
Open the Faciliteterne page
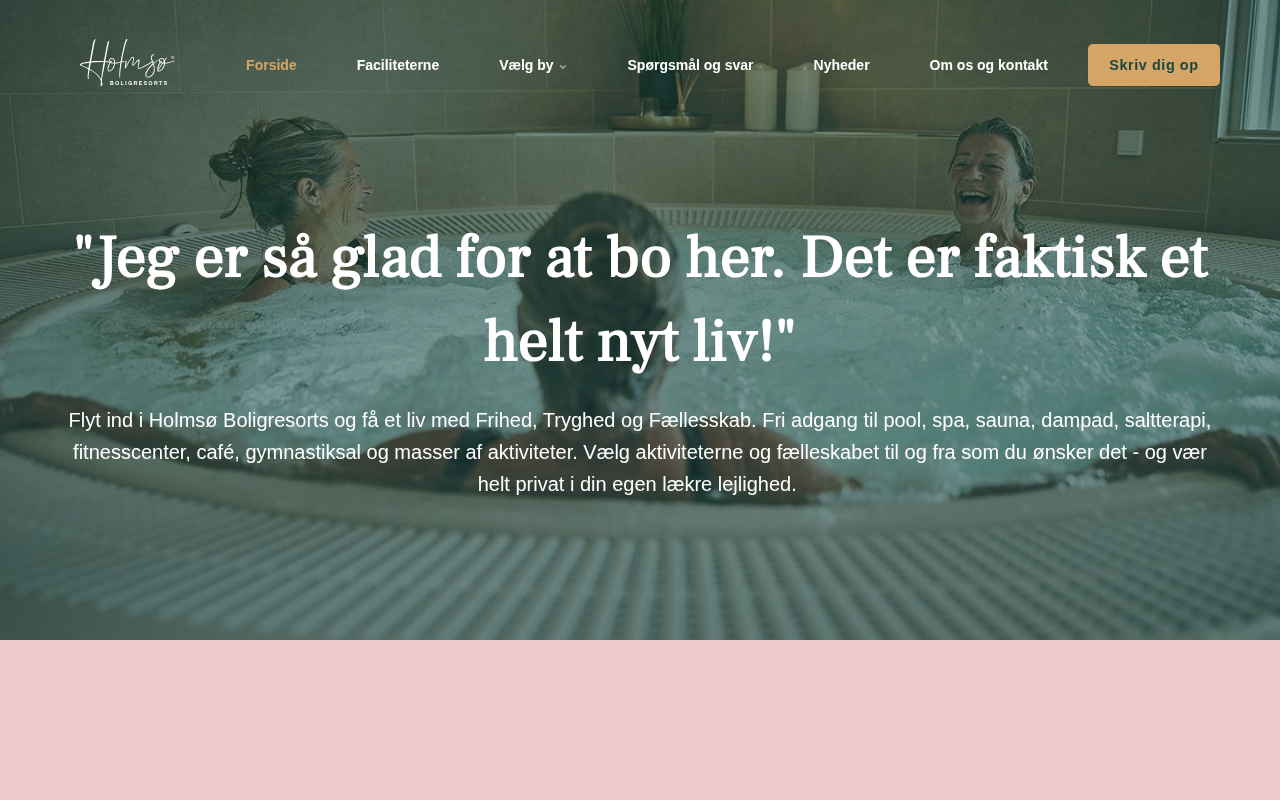pyautogui.click(x=398, y=65)
